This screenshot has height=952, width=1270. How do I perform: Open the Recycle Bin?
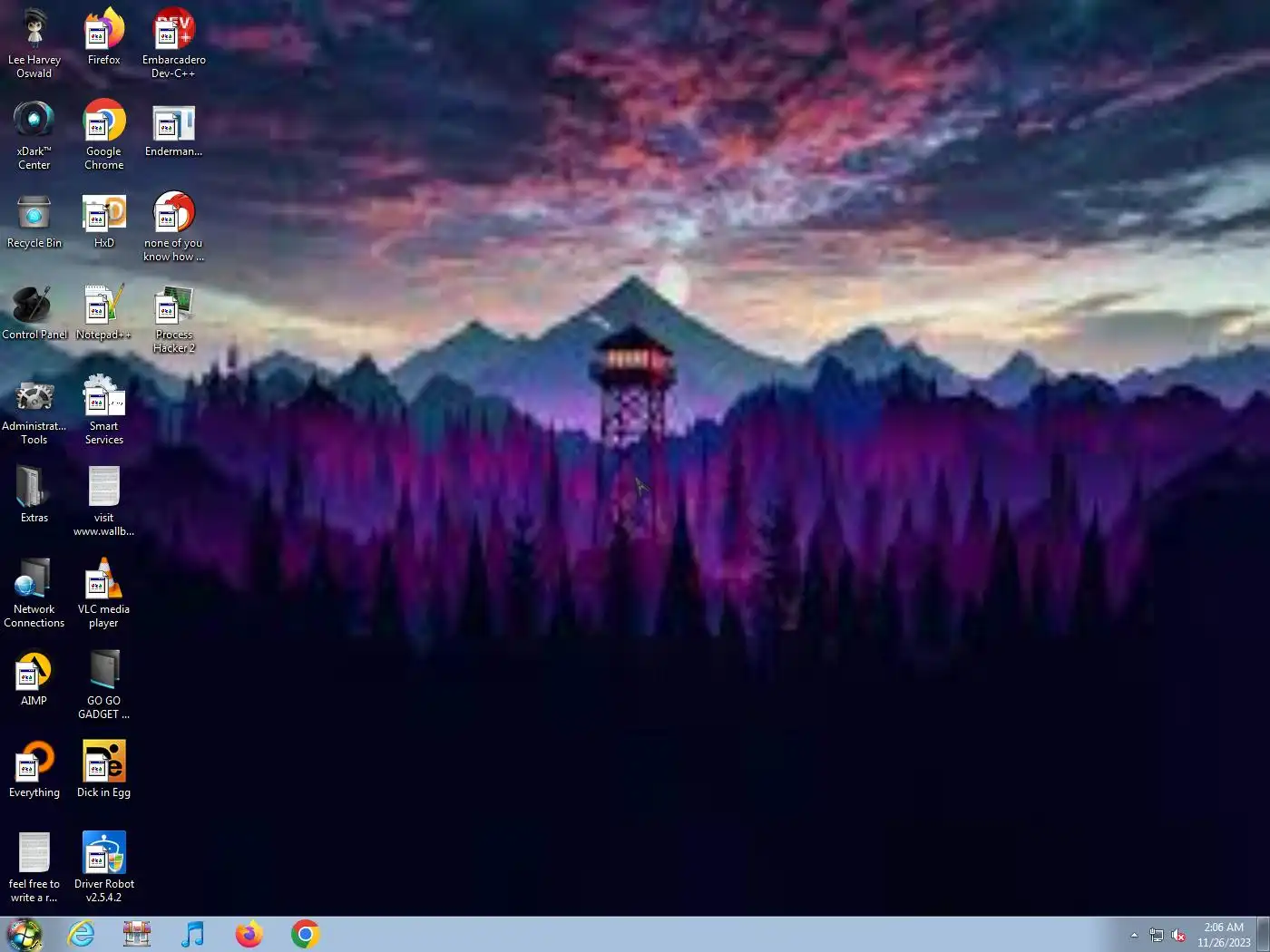pos(34,219)
